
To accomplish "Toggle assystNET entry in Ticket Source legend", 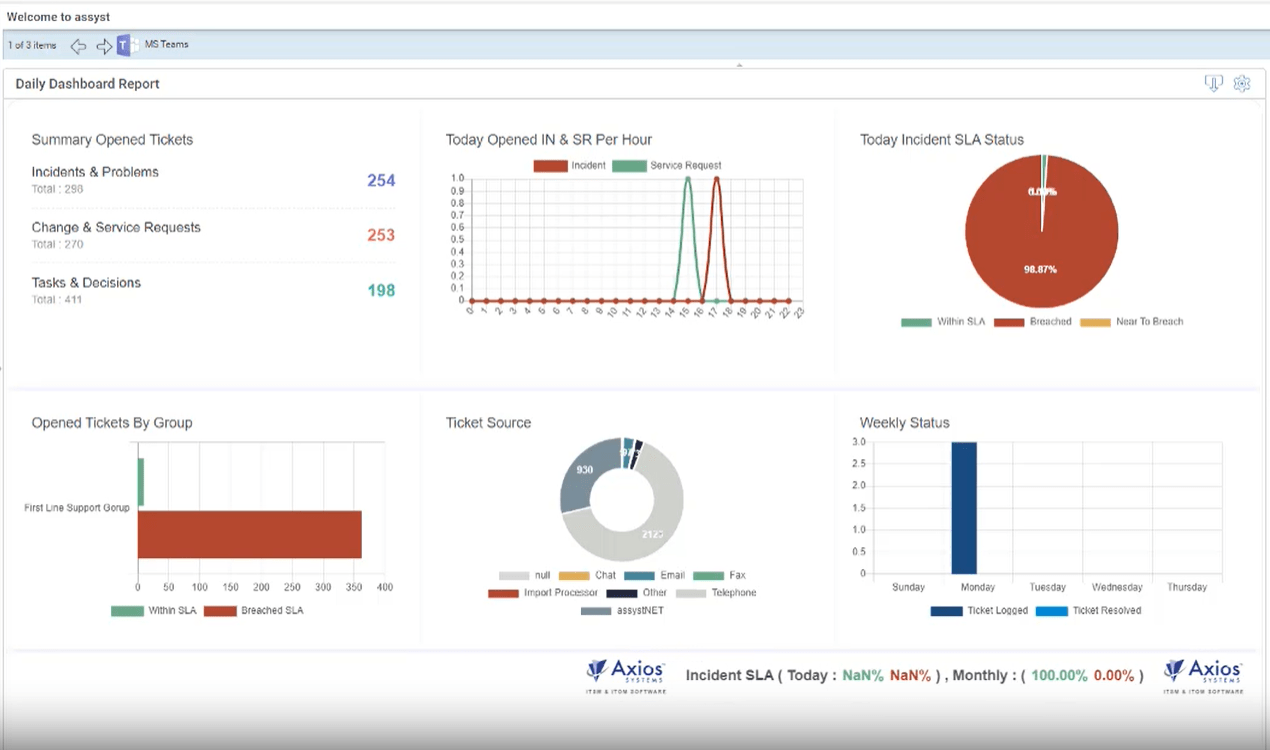I will 622,610.
